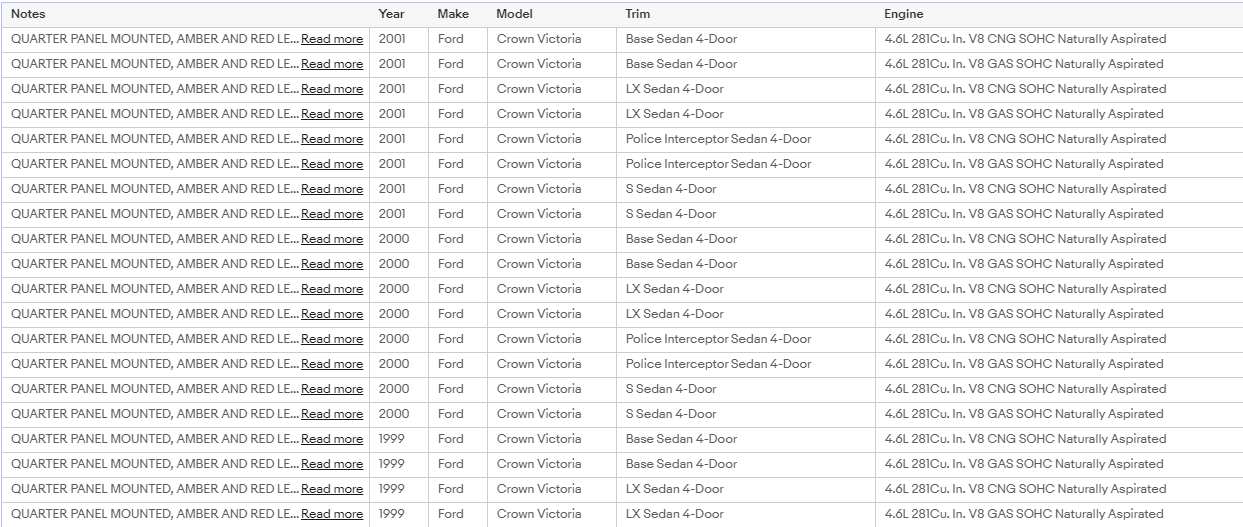This screenshot has height=527, width=1243.
Task: Click Read more on 2000 LX Sedan GAS row
Action: click(332, 314)
